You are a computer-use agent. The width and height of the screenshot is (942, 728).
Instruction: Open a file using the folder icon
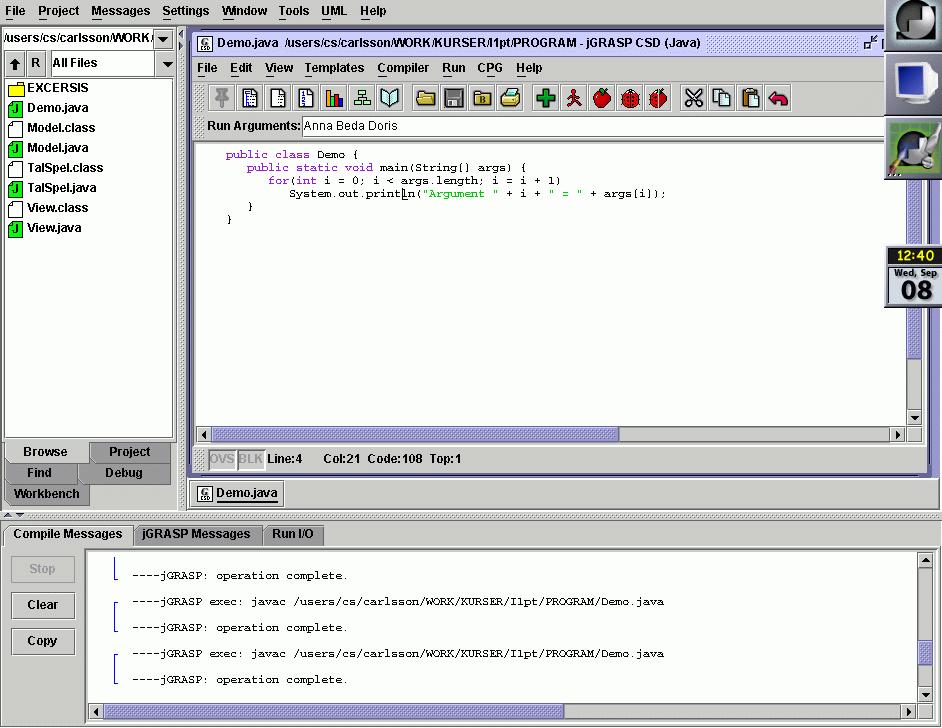click(x=425, y=98)
